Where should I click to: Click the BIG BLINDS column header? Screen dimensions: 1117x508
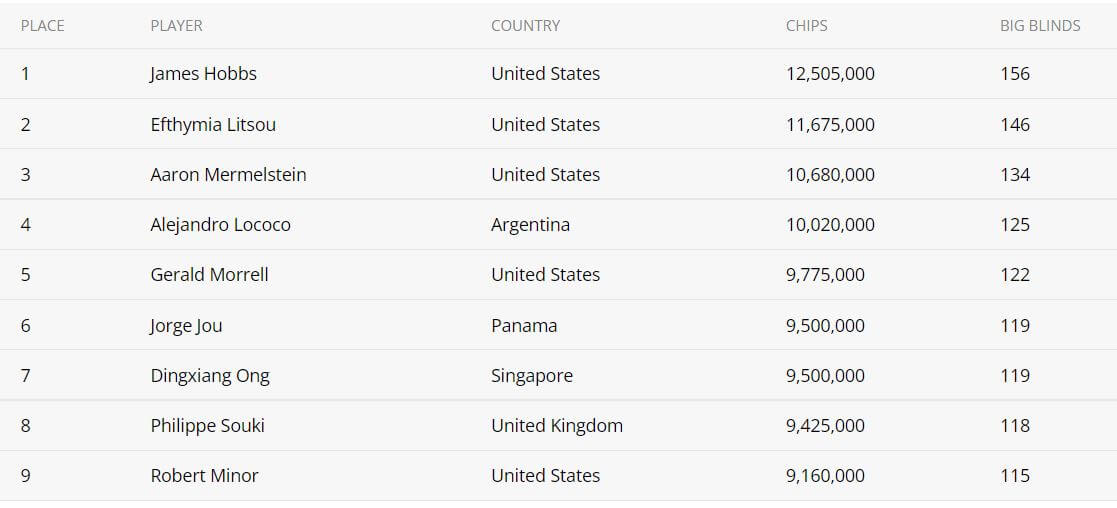pyautogui.click(x=1040, y=26)
